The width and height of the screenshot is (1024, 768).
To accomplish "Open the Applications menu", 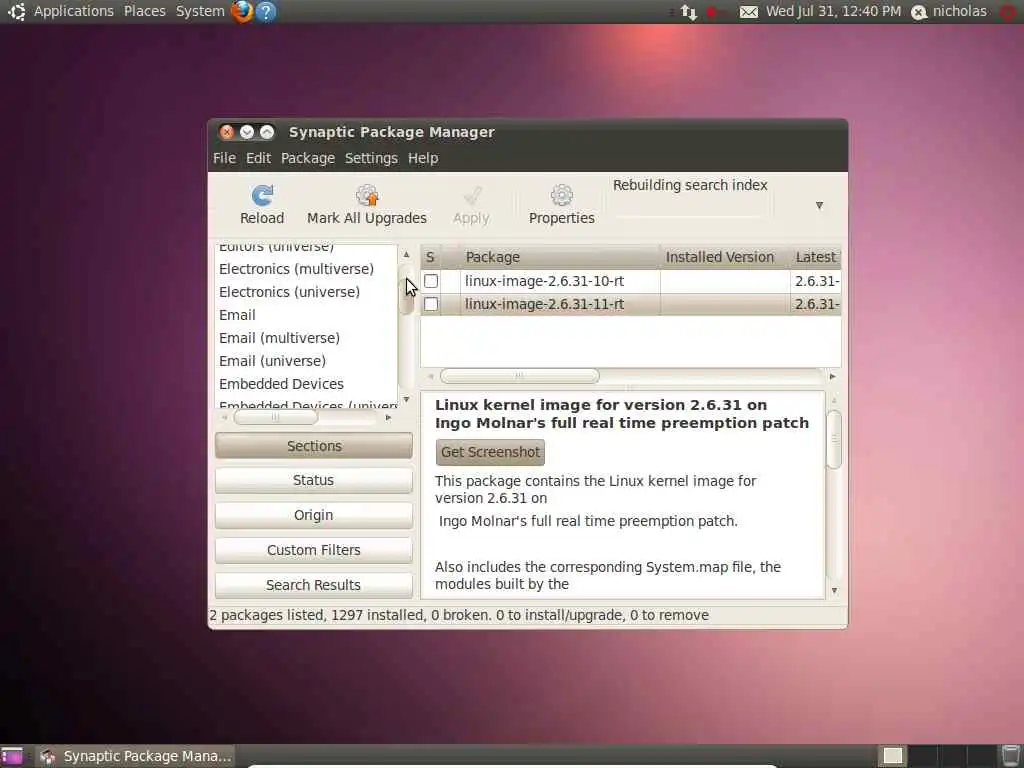I will coord(74,12).
